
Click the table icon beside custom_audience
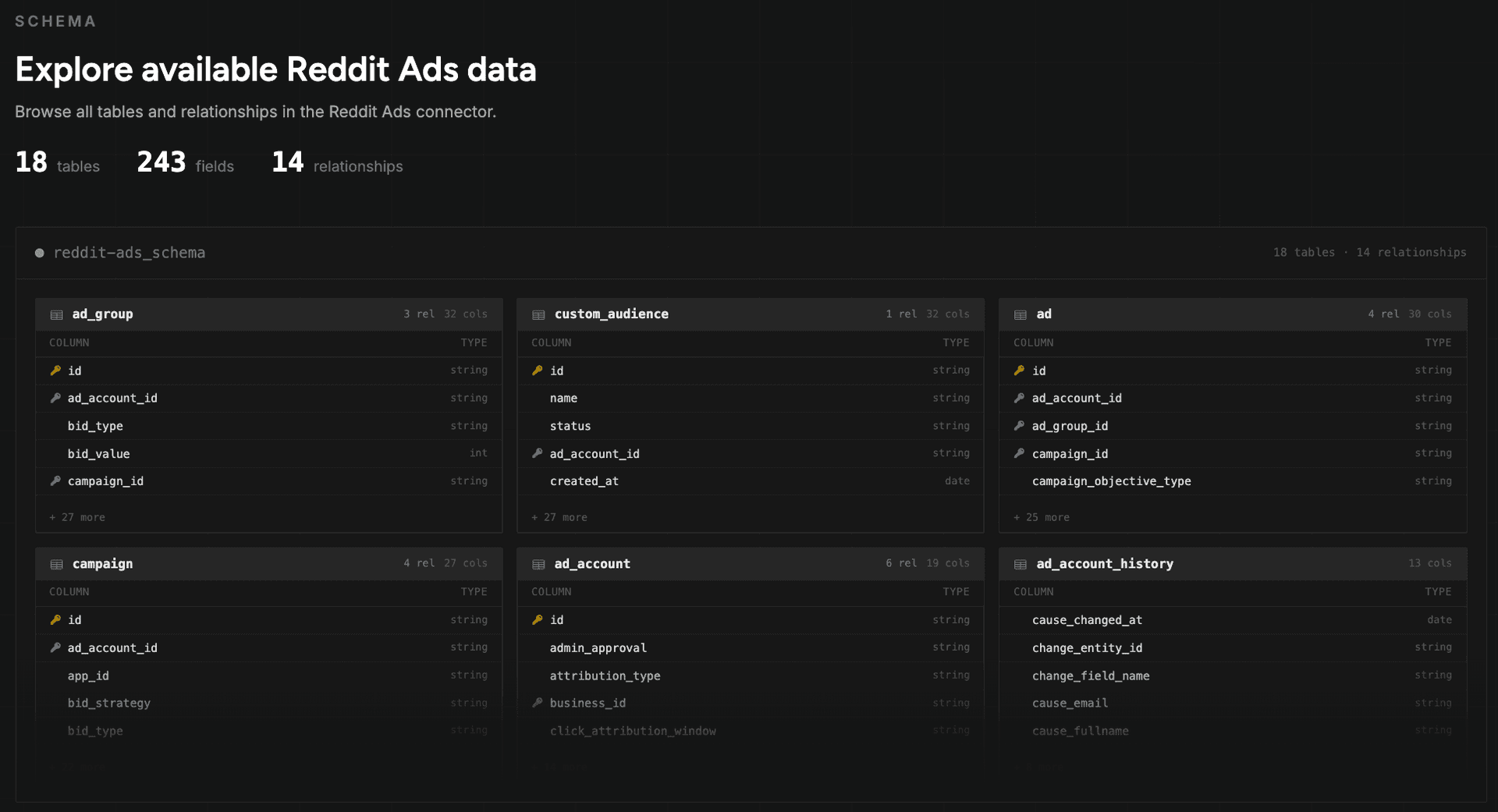click(x=539, y=314)
